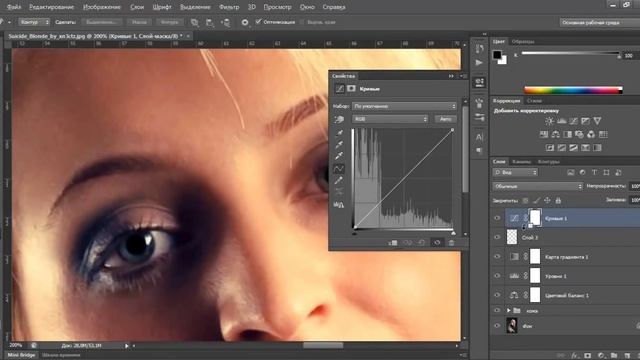The width and height of the screenshot is (640, 360).
Task: Switch to the Контуры tab
Action: (548, 162)
